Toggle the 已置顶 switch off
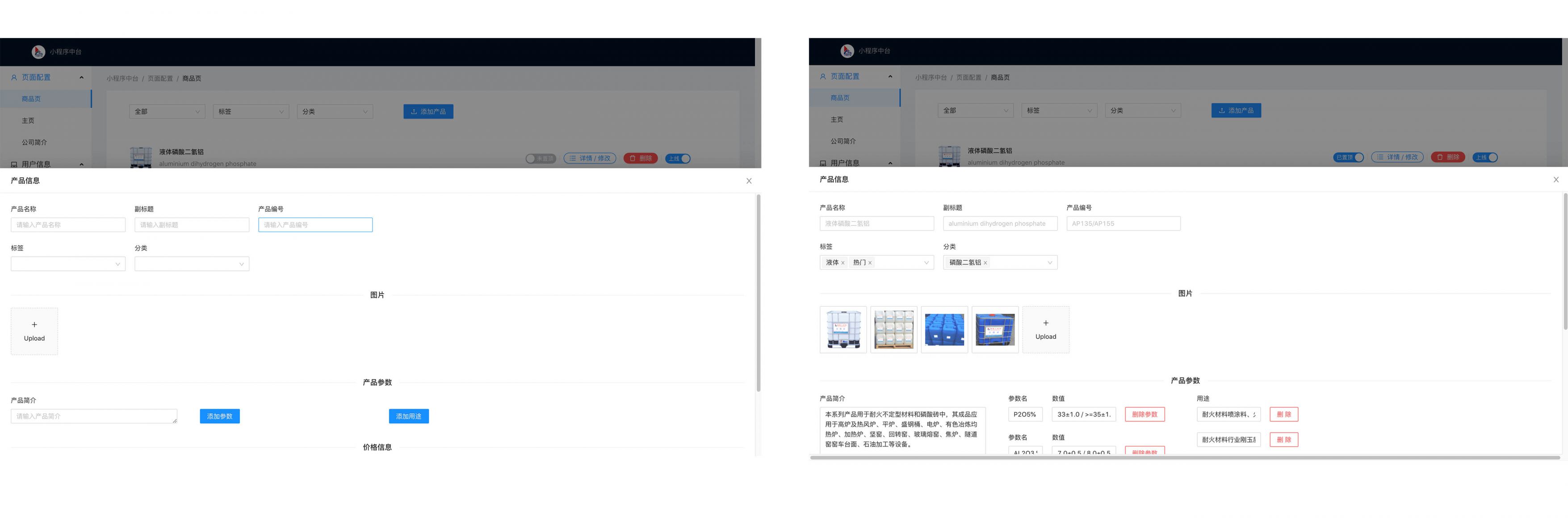 click(1348, 157)
